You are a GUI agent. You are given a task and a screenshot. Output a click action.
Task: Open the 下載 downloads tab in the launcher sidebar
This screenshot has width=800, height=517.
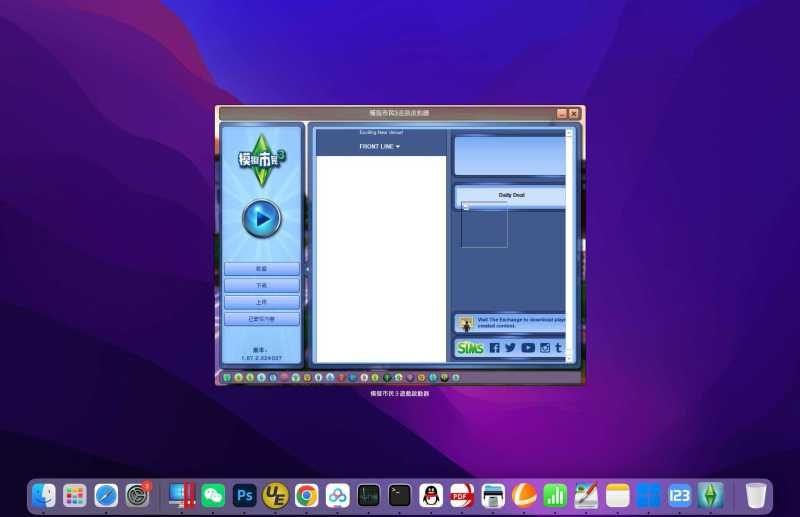click(x=261, y=285)
